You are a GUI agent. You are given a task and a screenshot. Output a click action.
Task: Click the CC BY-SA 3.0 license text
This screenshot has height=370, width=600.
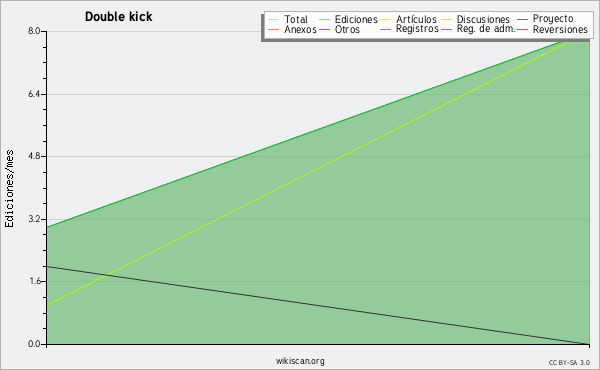tap(569, 363)
